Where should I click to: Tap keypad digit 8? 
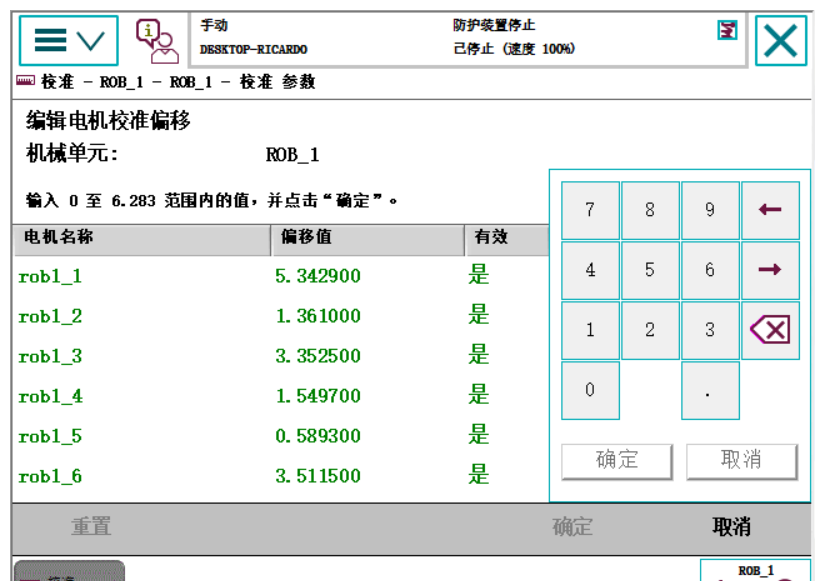tap(650, 210)
